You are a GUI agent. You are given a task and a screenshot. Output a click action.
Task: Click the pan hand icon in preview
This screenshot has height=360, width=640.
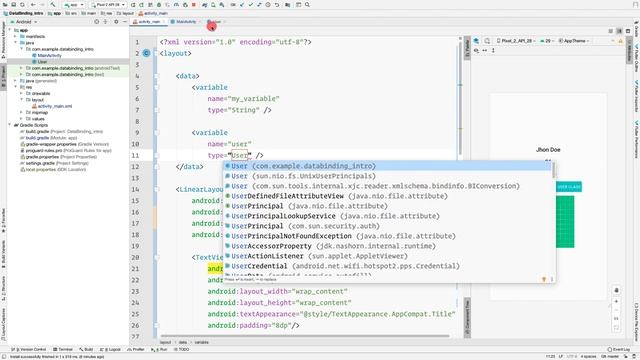pyautogui.click(x=616, y=290)
